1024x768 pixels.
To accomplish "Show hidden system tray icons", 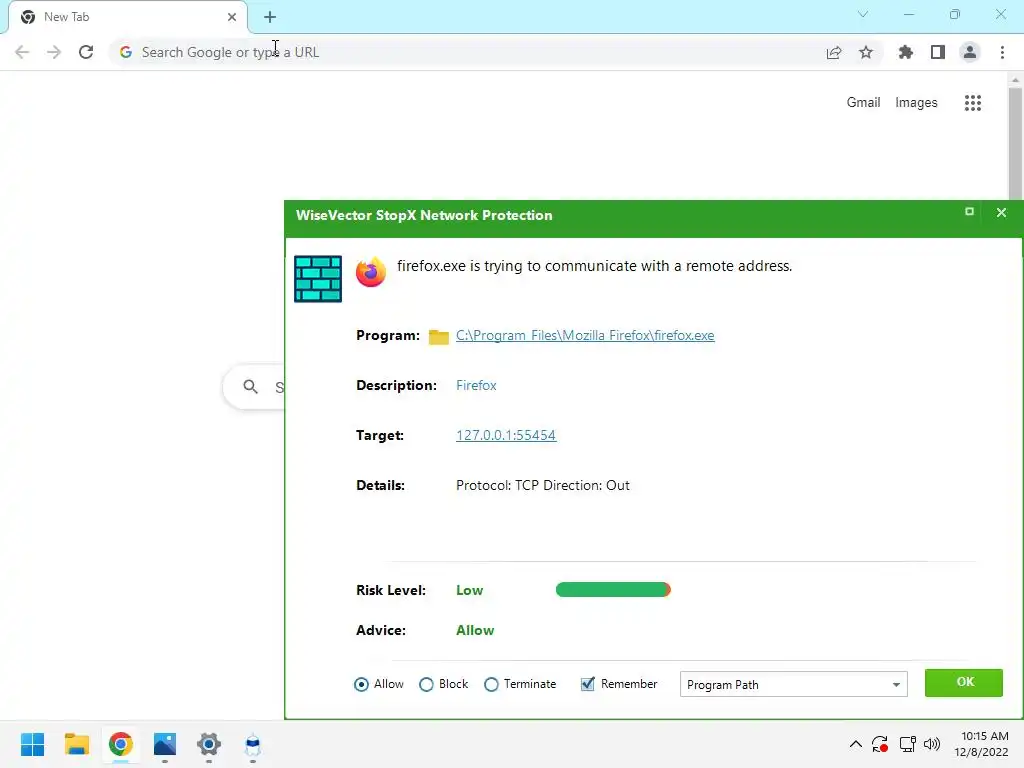I will (856, 744).
